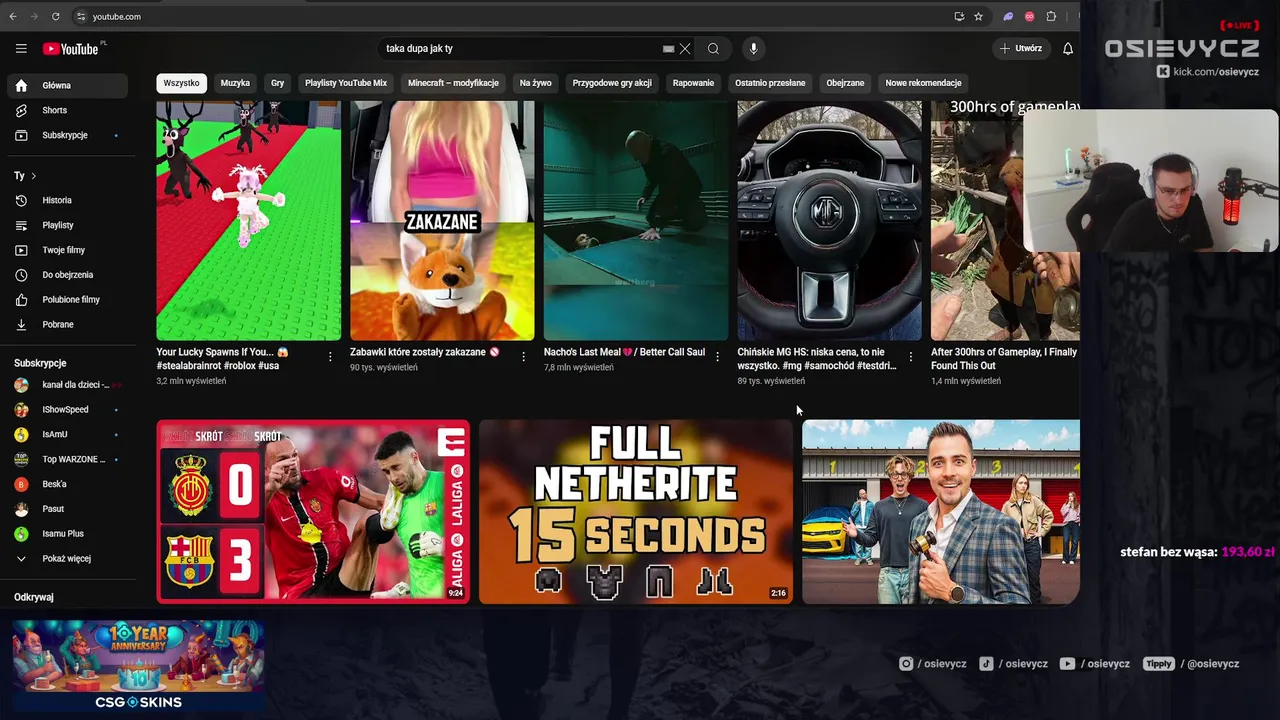The height and width of the screenshot is (720, 1280).
Task: Select Przygodowe gry akcji chip
Action: coord(612,83)
